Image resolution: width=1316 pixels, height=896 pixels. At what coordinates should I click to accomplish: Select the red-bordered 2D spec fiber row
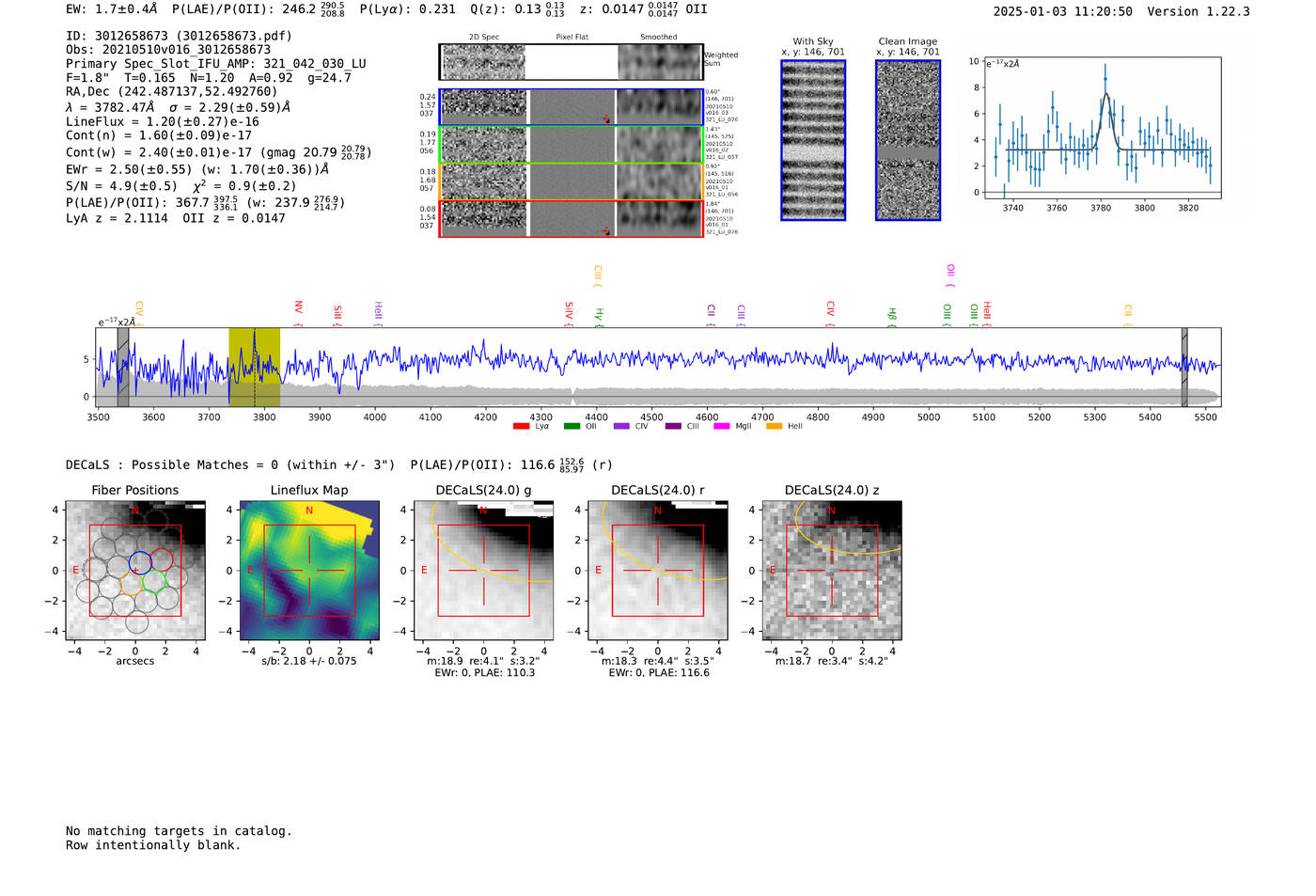pyautogui.click(x=571, y=219)
